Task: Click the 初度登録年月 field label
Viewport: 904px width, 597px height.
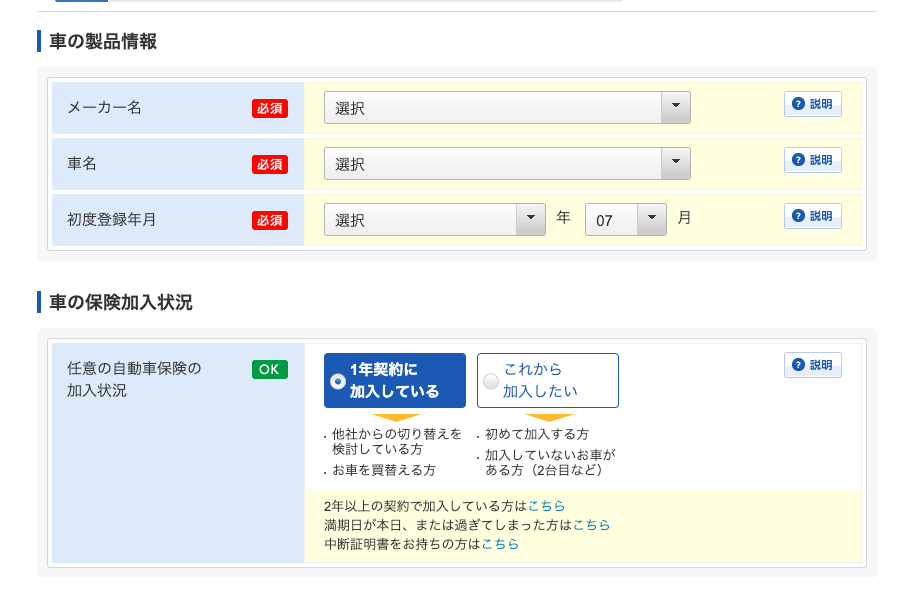Action: [x=112, y=220]
